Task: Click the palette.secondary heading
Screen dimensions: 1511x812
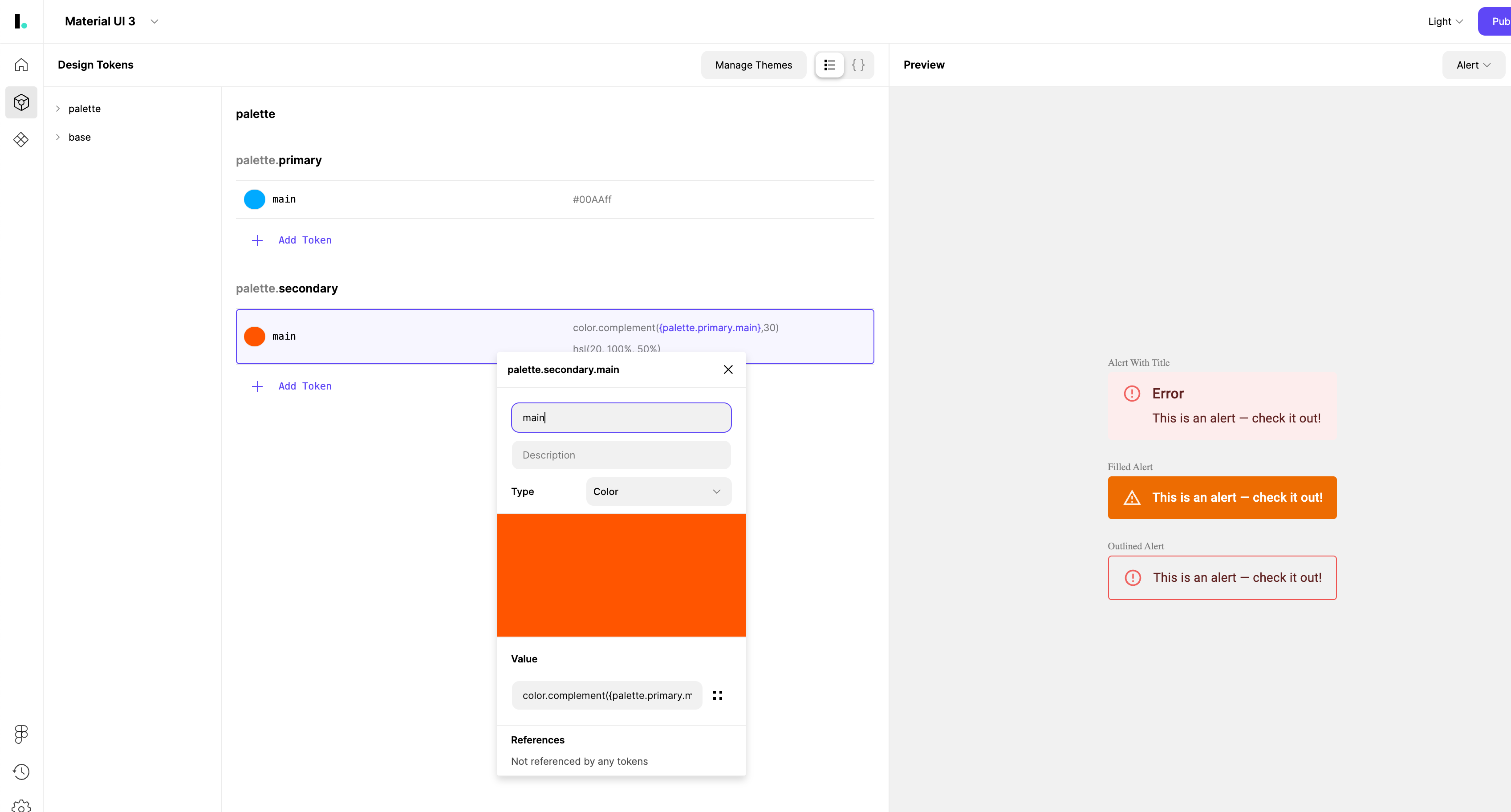Action: coord(287,288)
